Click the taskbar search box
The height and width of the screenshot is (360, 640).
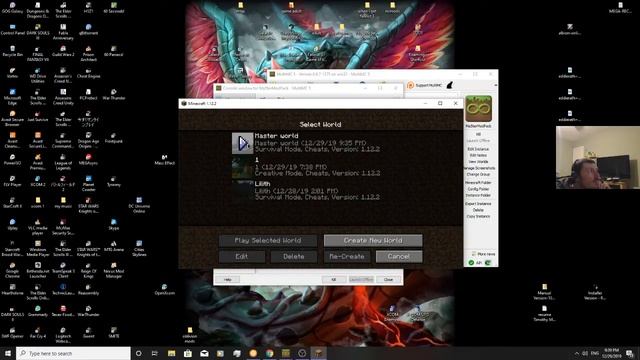[73, 353]
